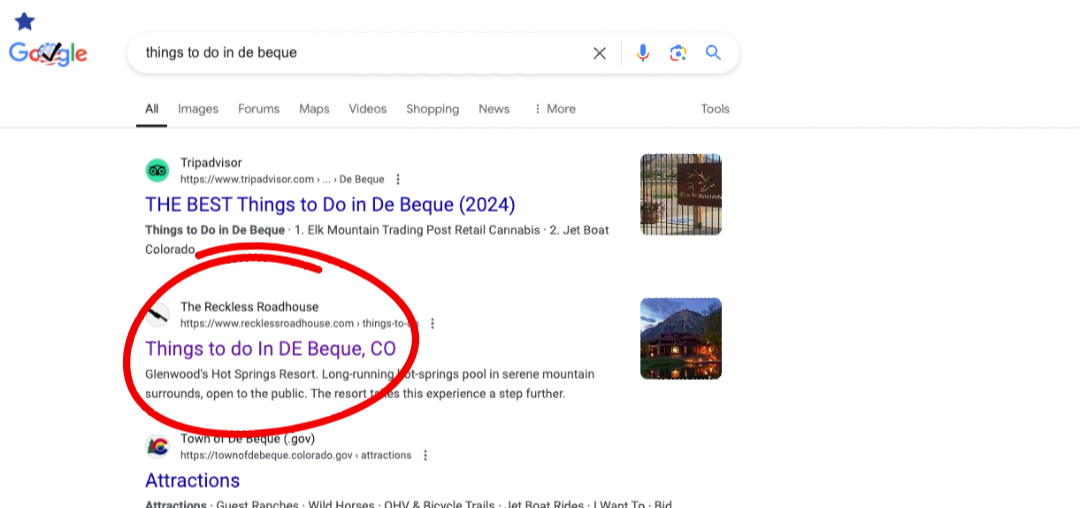This screenshot has width=1080, height=508.
Task: Open the Tools search options
Action: [x=715, y=109]
